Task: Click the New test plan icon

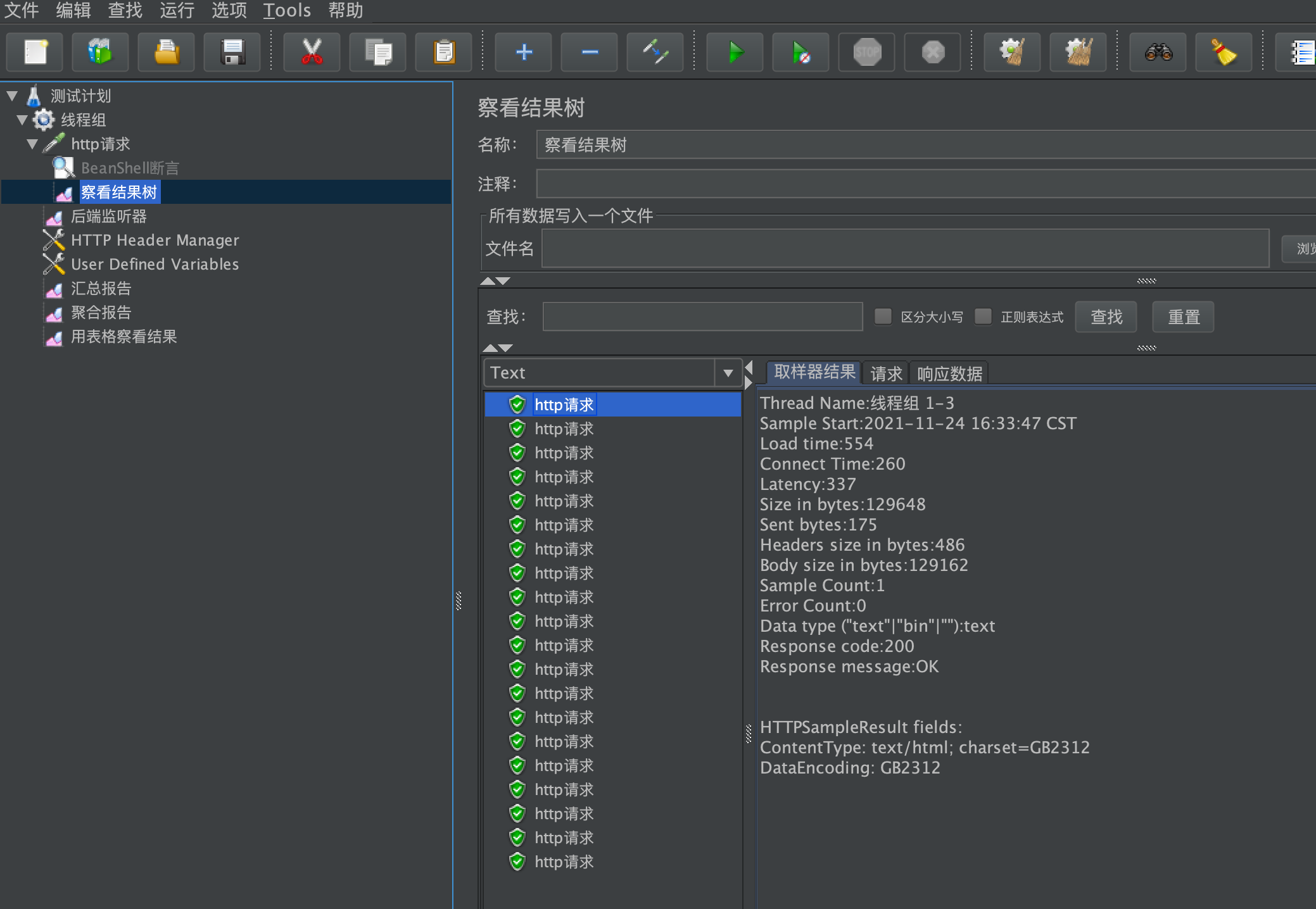Action: tap(35, 52)
